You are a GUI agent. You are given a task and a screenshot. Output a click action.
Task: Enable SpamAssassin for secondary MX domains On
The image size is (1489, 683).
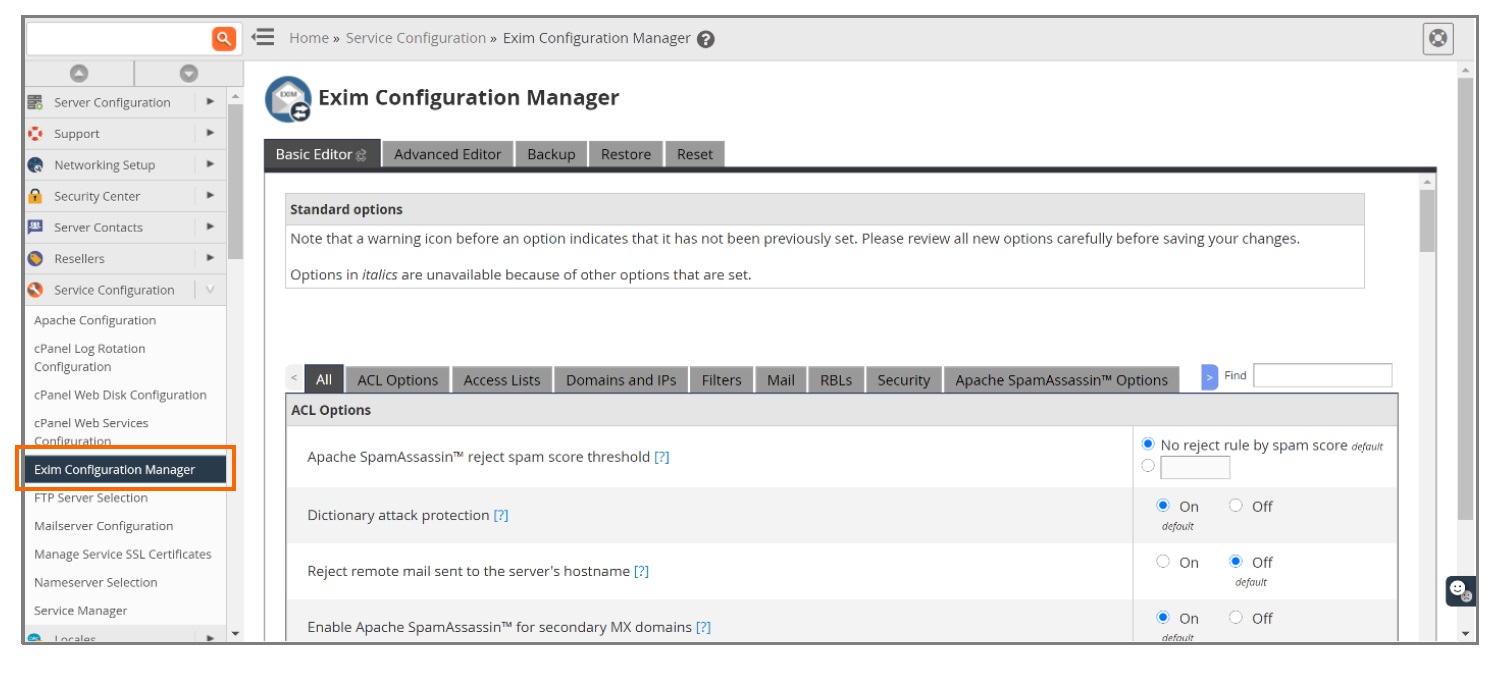click(1163, 618)
